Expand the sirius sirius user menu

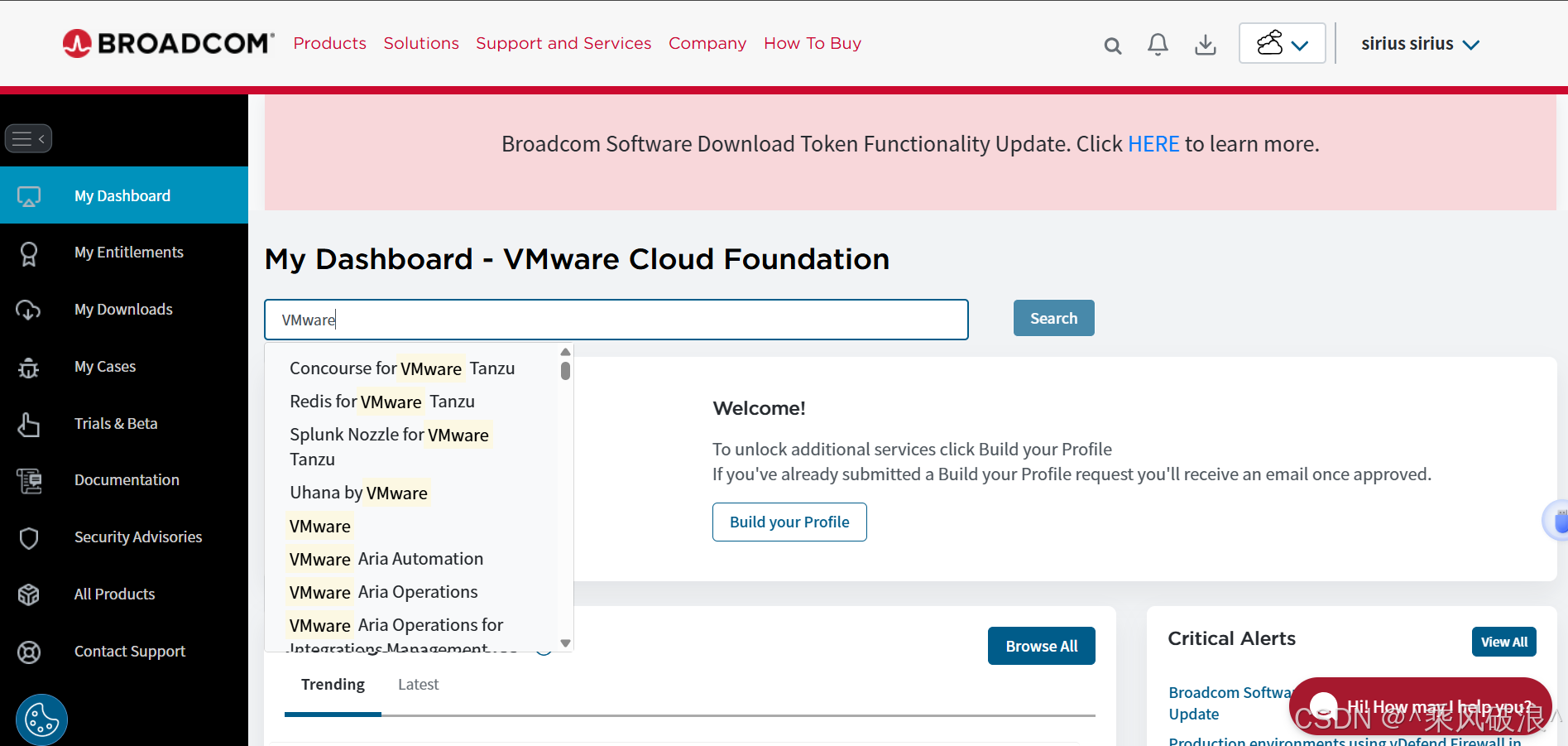1420,44
